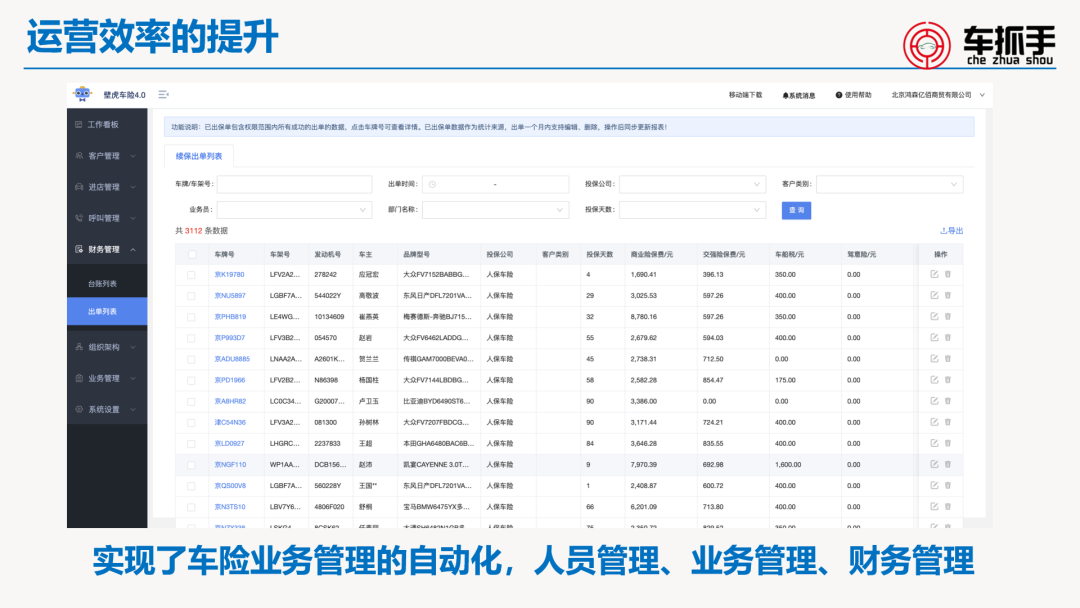Expand 呼叫管理 sidebar menu

tap(107, 218)
